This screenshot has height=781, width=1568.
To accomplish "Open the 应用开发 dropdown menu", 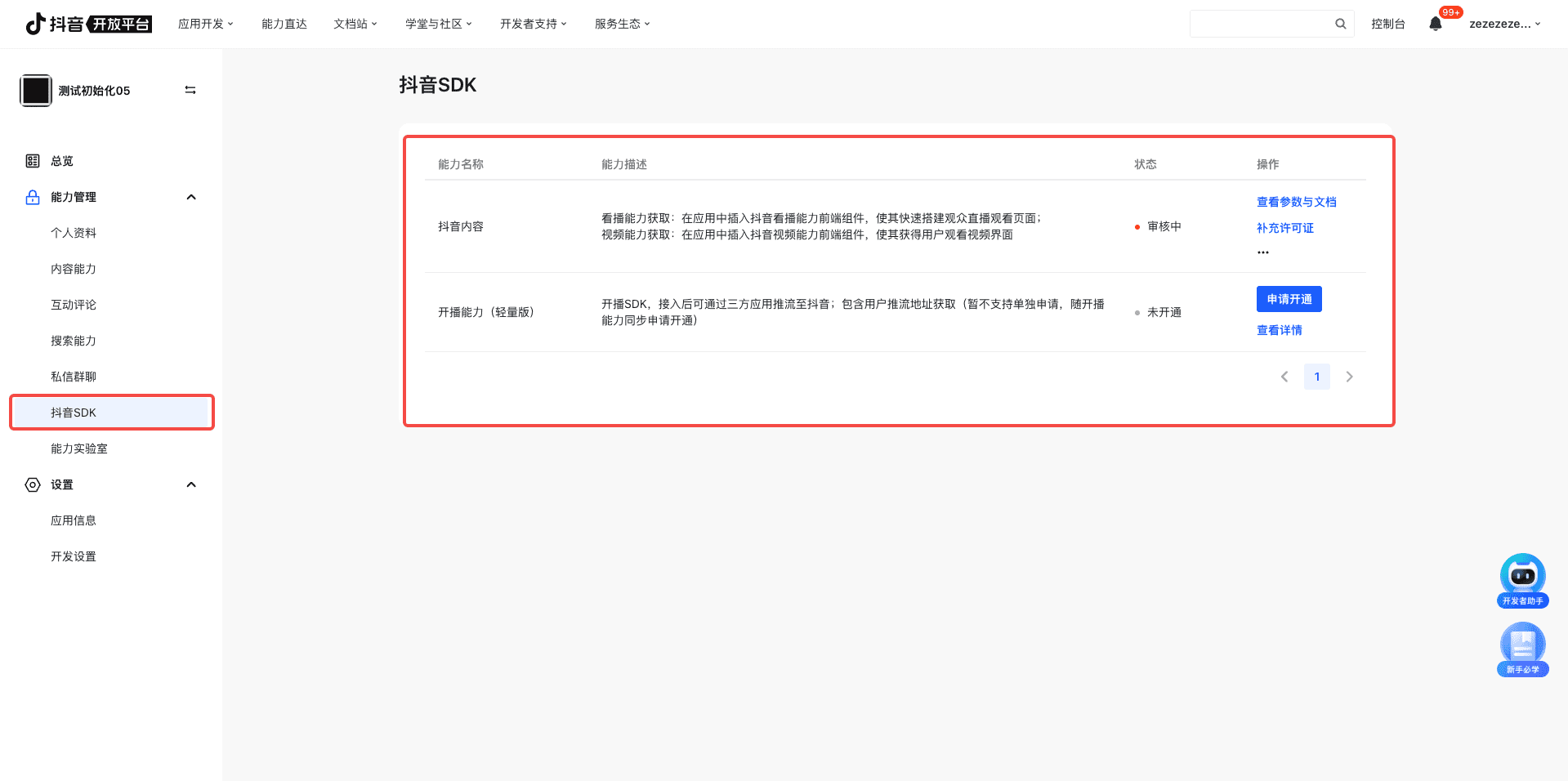I will click(x=206, y=24).
